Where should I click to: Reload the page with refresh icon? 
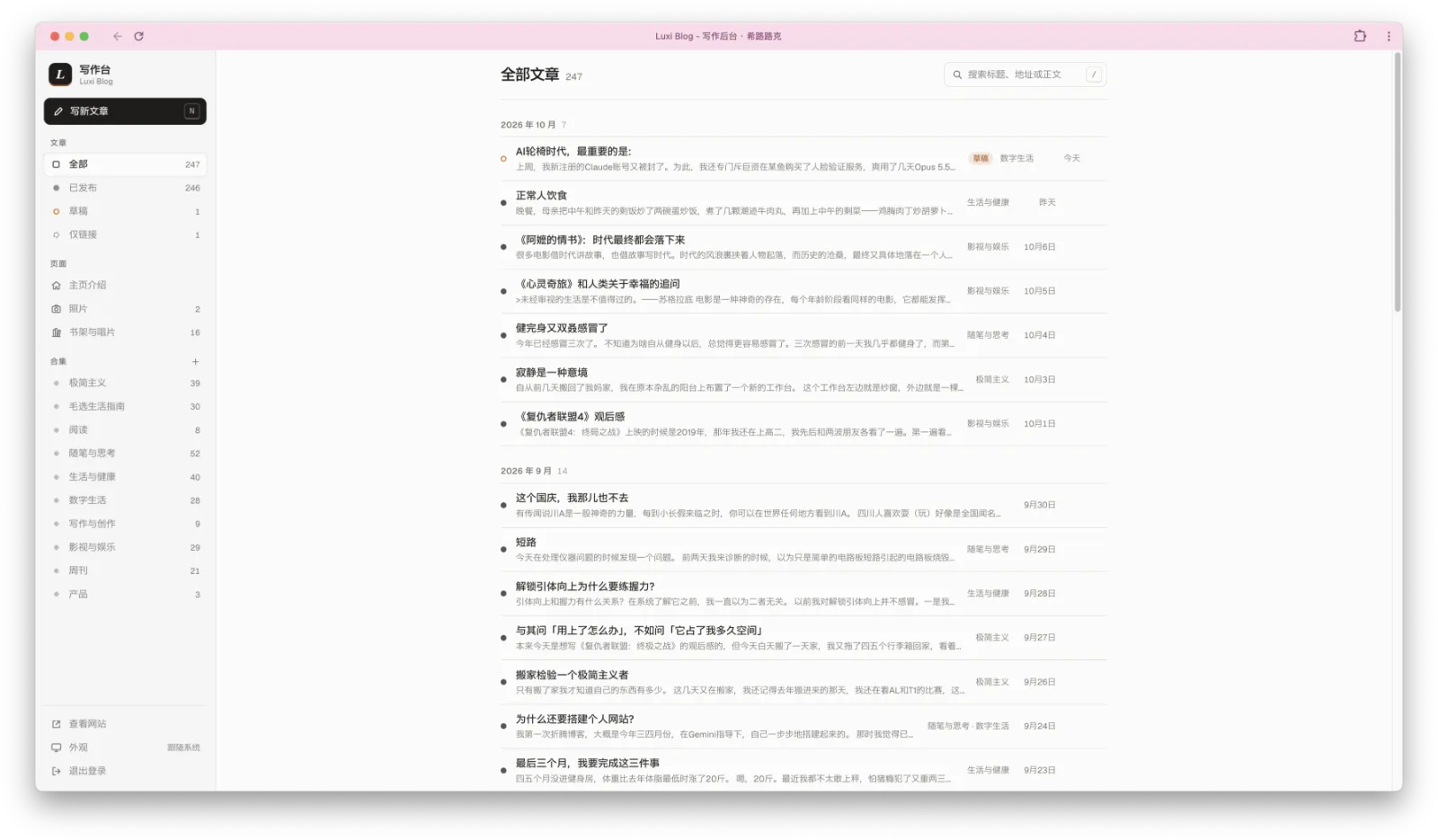pyautogui.click(x=138, y=36)
